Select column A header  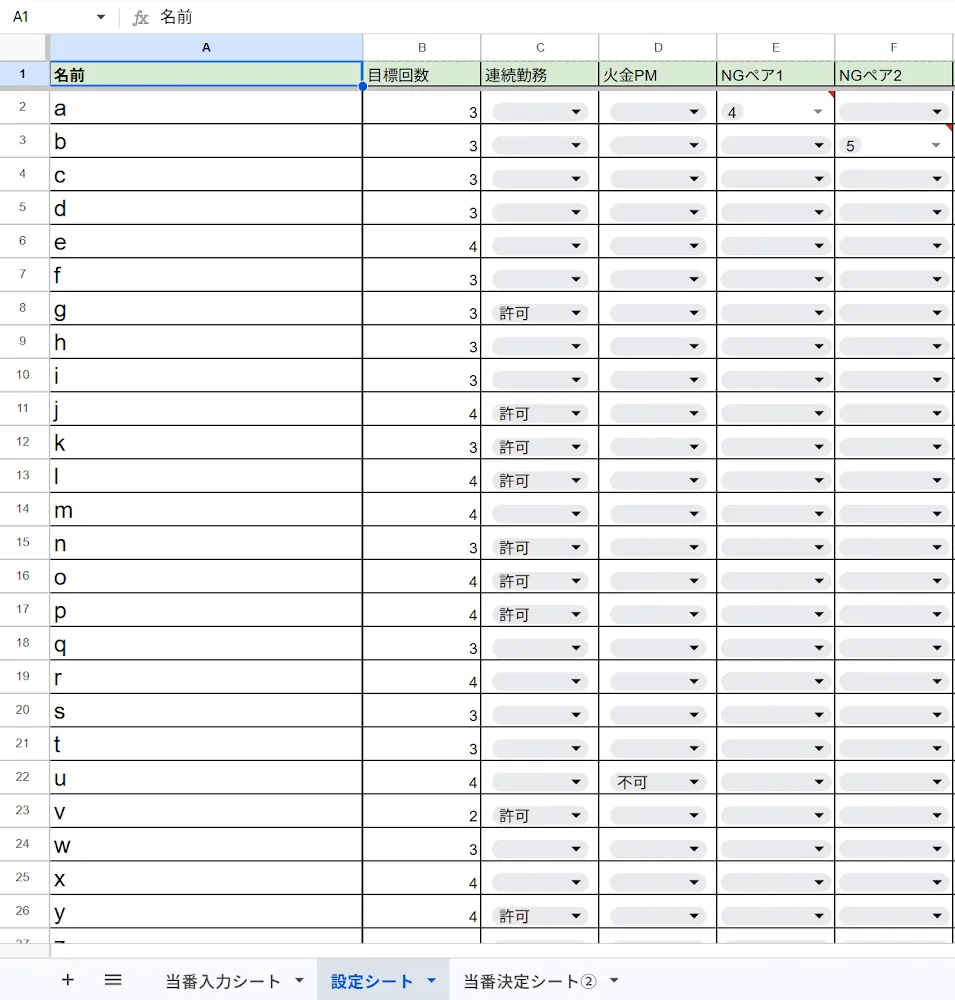[x=206, y=48]
